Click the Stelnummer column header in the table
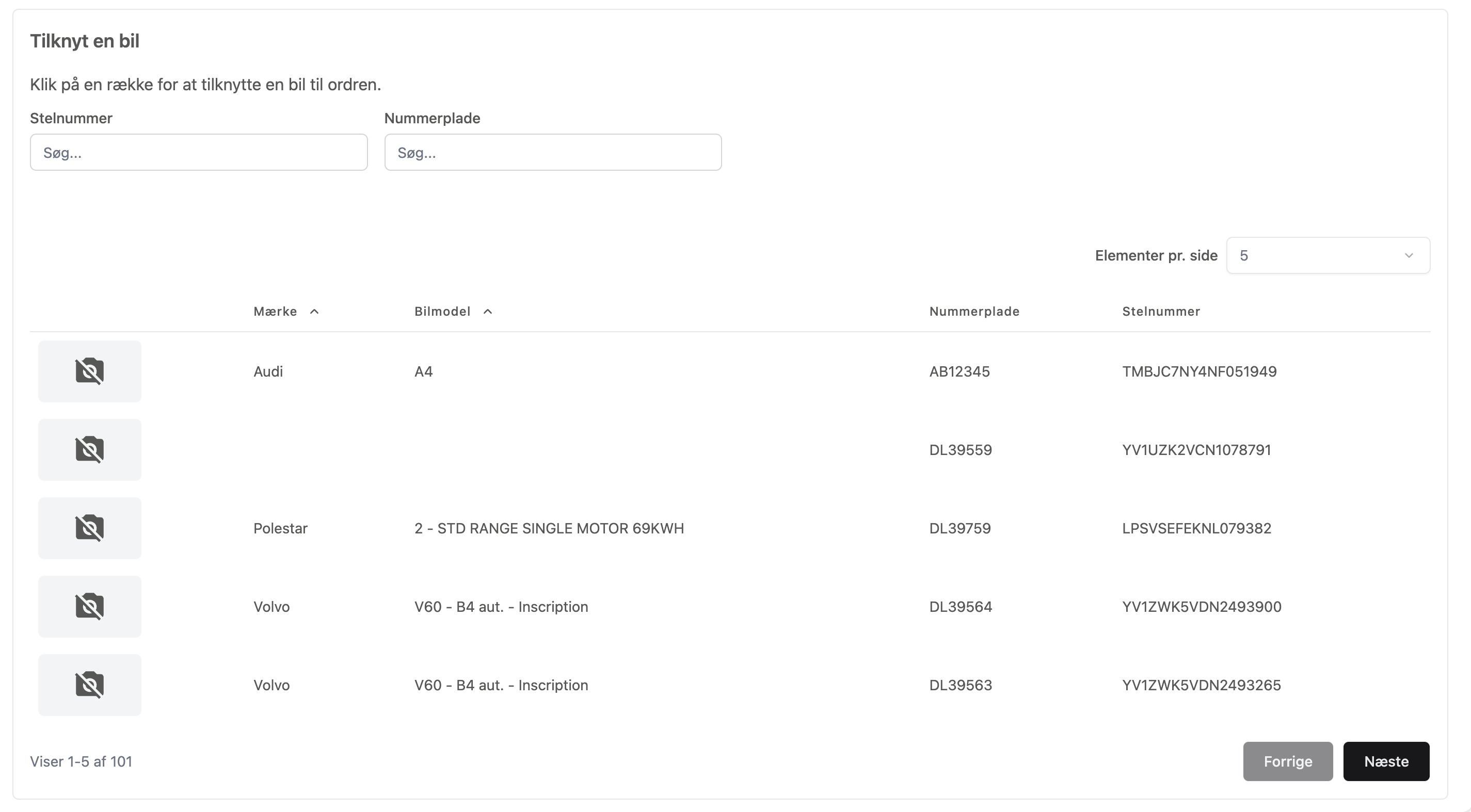1471x812 pixels. pyautogui.click(x=1161, y=312)
